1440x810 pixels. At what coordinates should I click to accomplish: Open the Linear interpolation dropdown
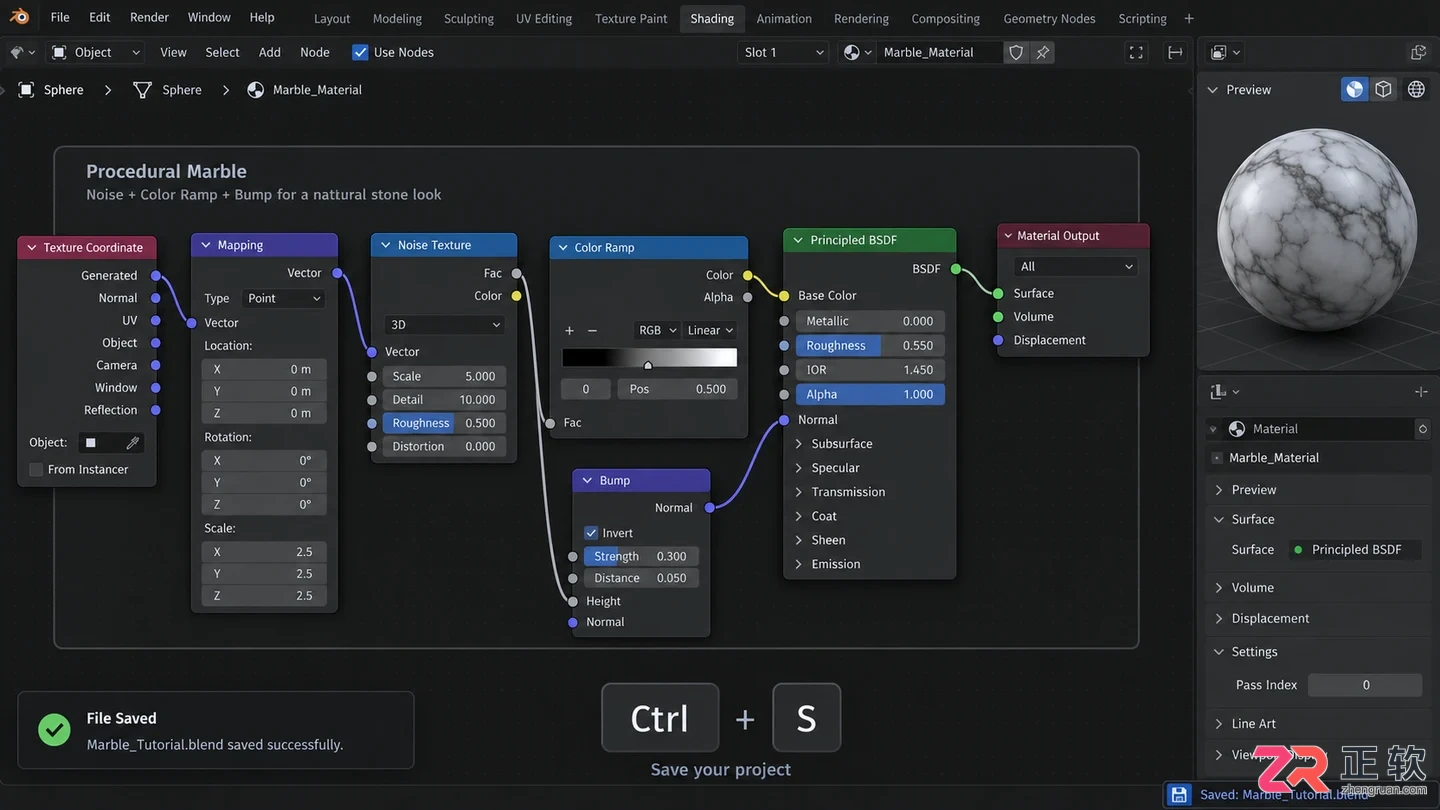711,330
